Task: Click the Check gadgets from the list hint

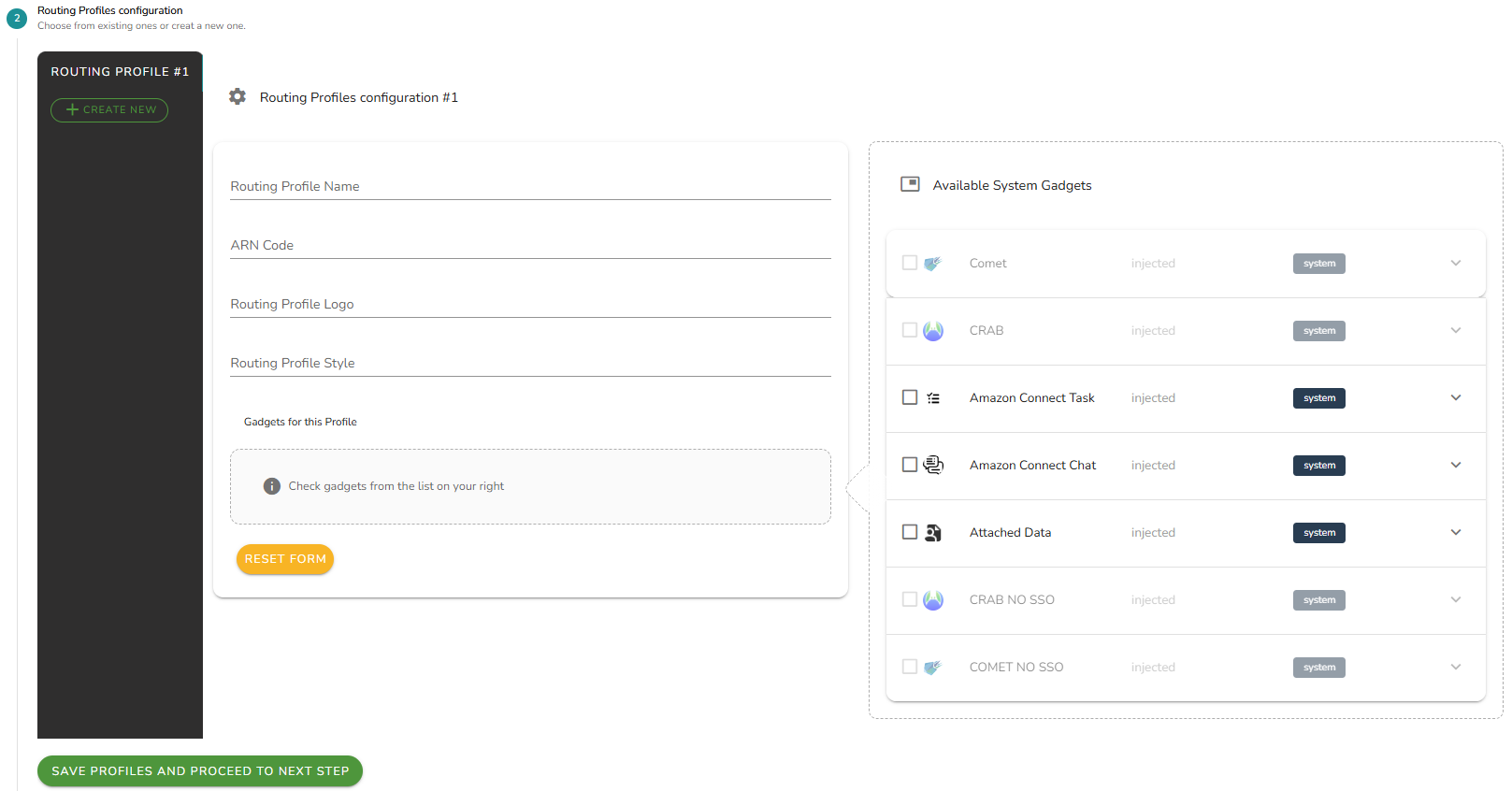Action: (x=396, y=486)
